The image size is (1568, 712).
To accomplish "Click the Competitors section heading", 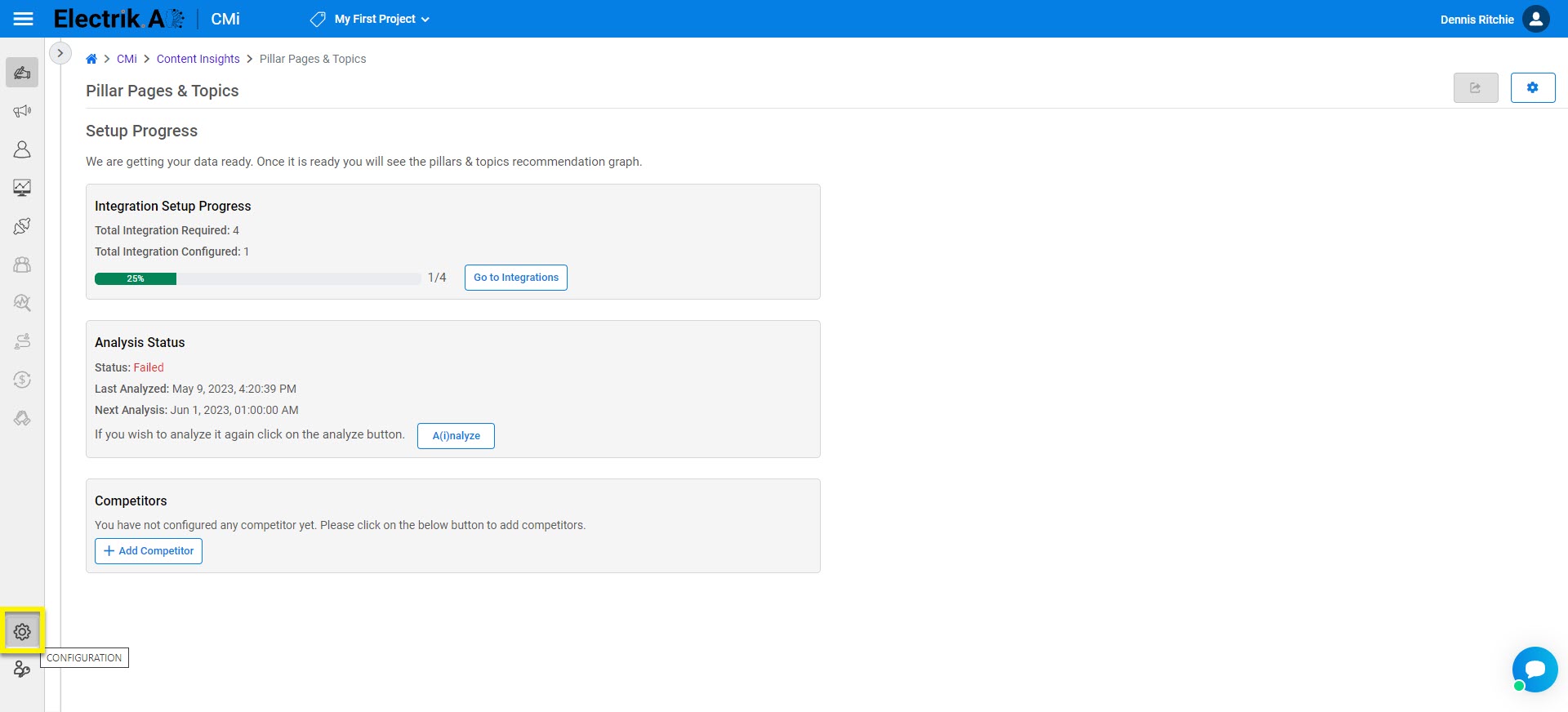I will coord(131,501).
